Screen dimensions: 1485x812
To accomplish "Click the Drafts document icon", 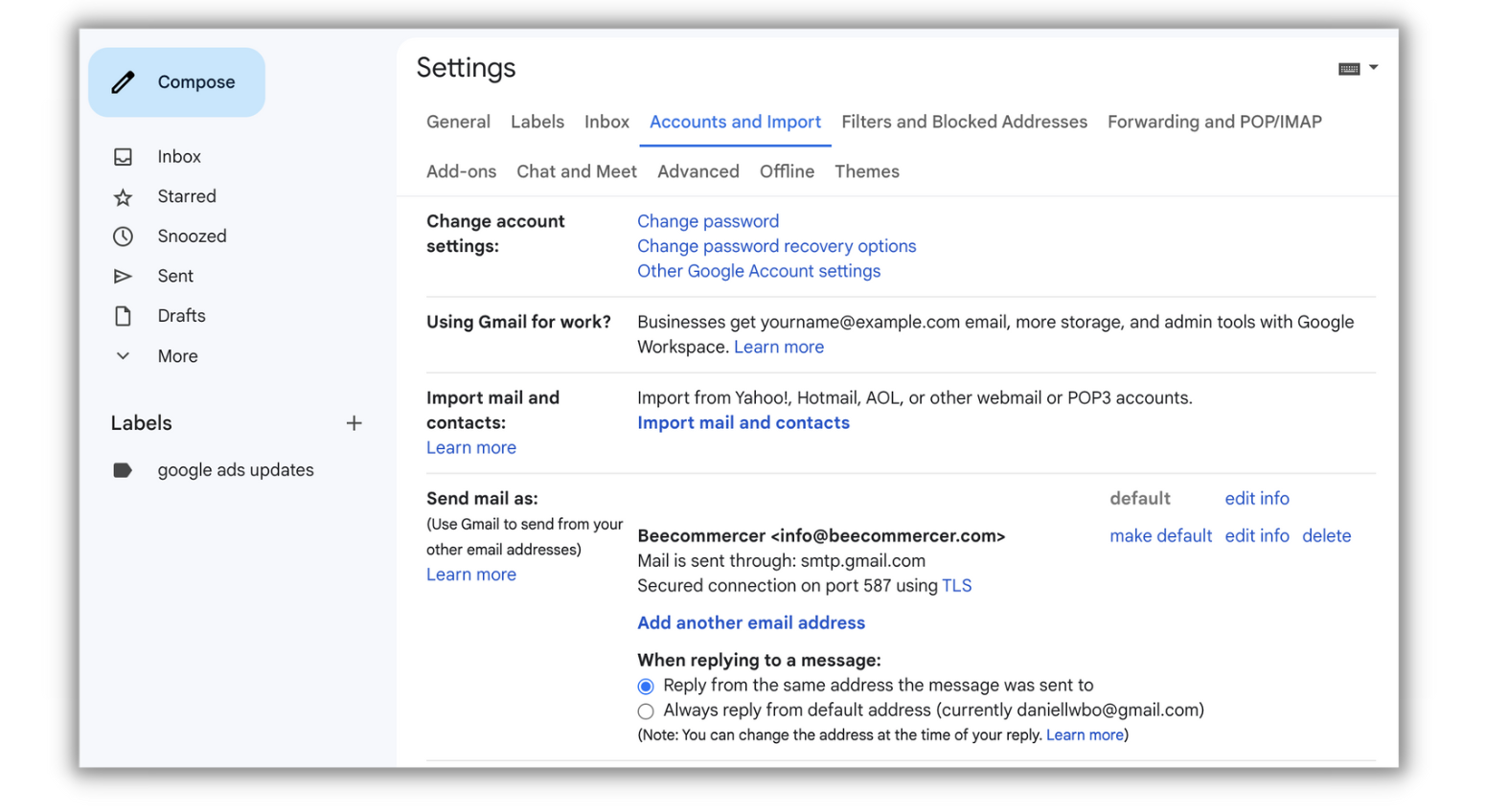I will [123, 316].
